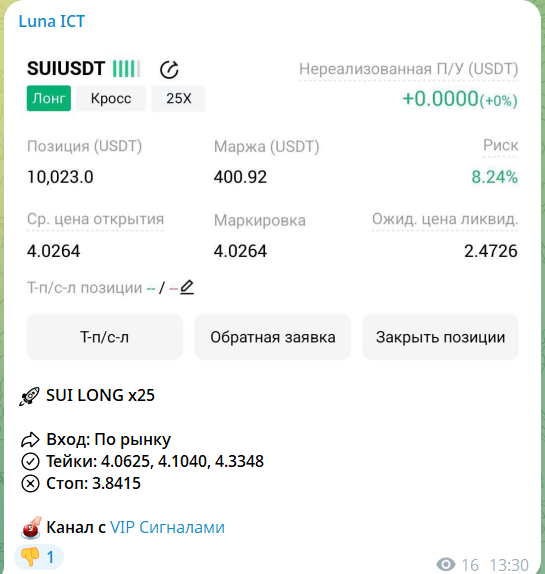The height and width of the screenshot is (574, 545).
Task: Click the crossed circle icon beside Стоп
Action: (x=30, y=484)
